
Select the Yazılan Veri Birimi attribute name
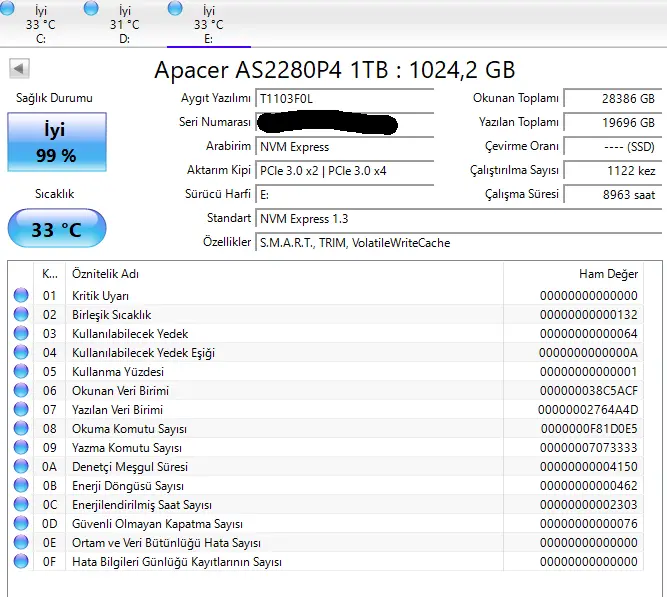(x=117, y=410)
